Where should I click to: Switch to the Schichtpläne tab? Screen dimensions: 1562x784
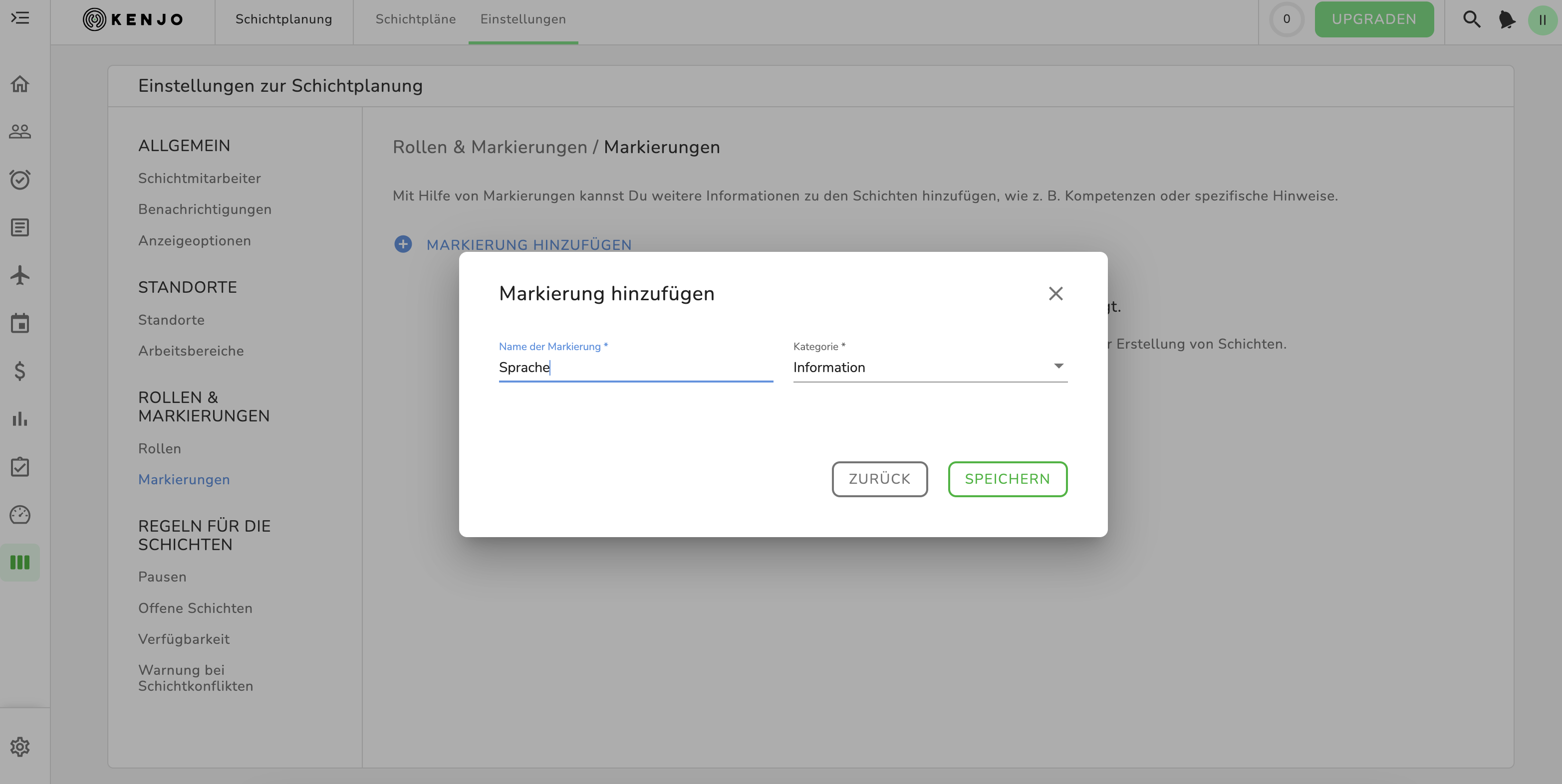(415, 19)
